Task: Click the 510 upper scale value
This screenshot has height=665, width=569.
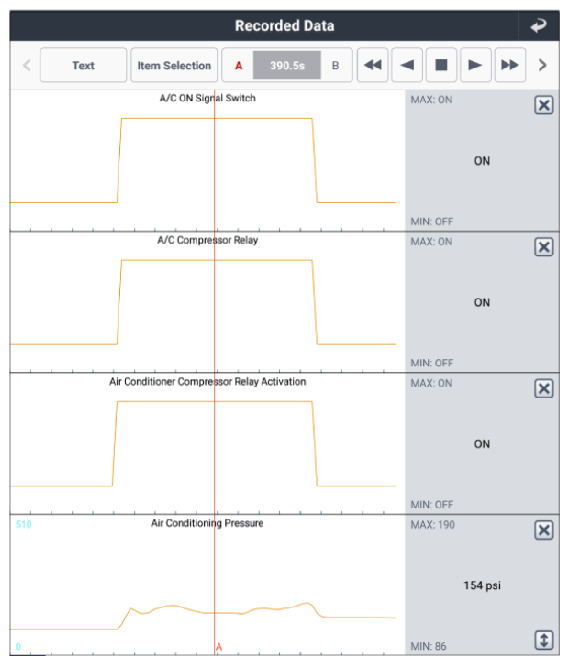Action: 24,525
